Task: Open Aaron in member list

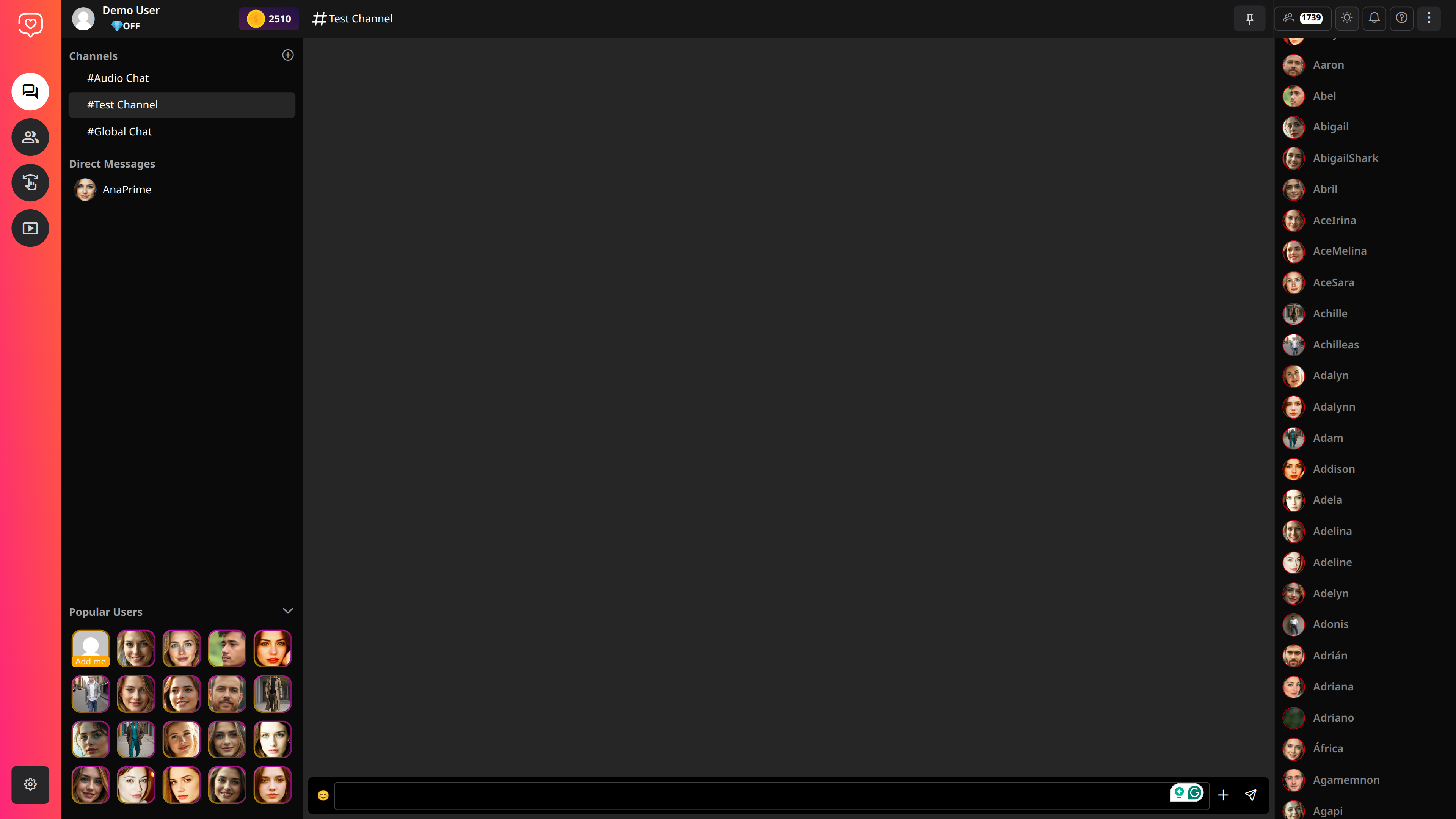Action: click(x=1365, y=65)
